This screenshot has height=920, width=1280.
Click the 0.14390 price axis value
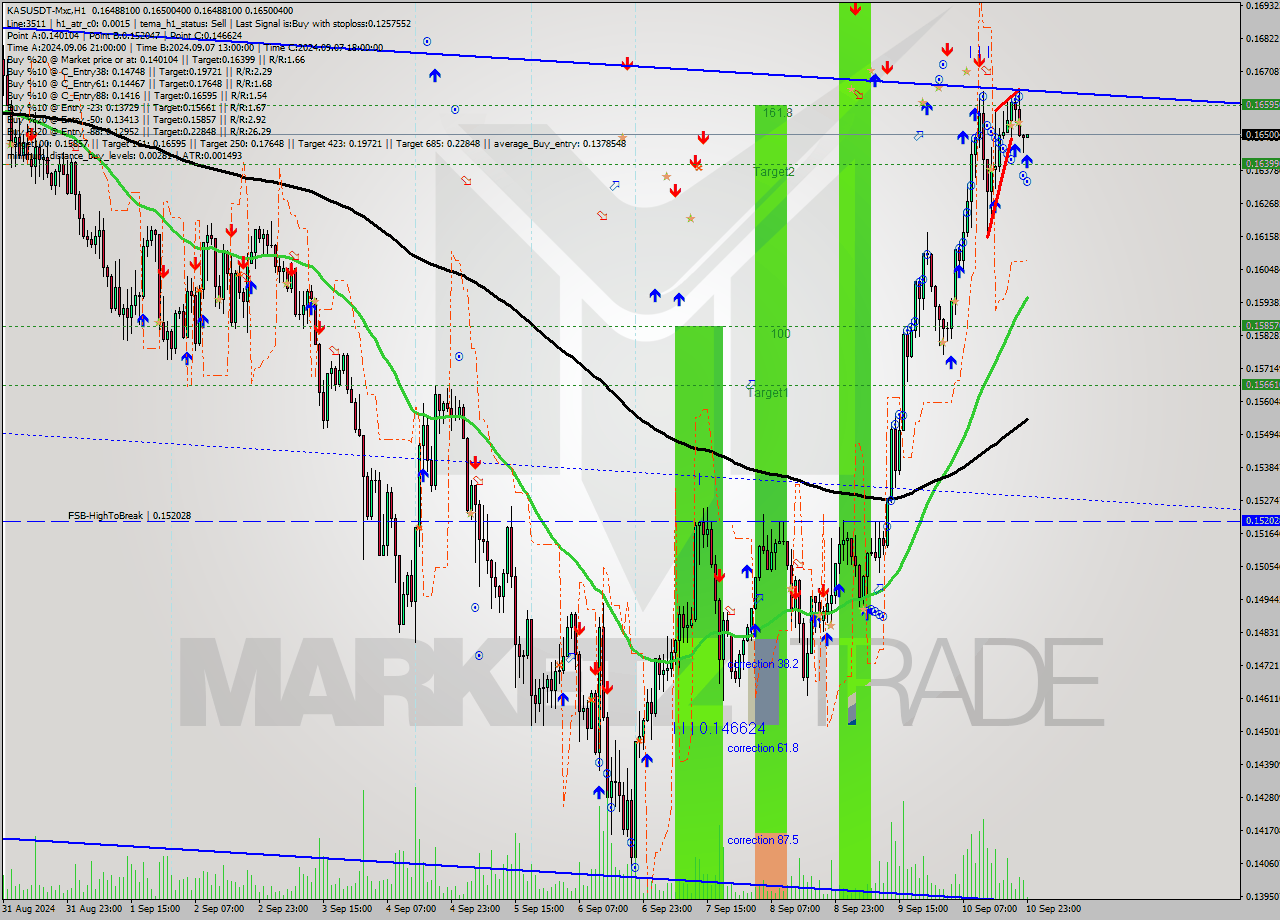coord(1264,764)
